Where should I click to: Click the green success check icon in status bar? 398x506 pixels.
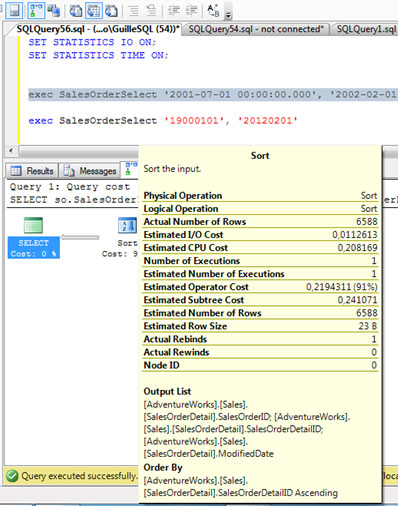point(12,476)
